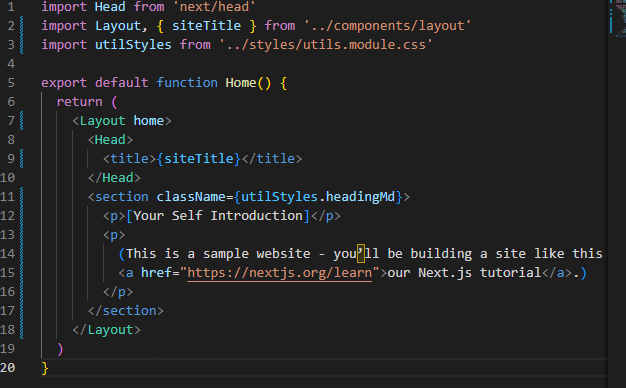Click line number 14 in the gutter

click(8, 253)
